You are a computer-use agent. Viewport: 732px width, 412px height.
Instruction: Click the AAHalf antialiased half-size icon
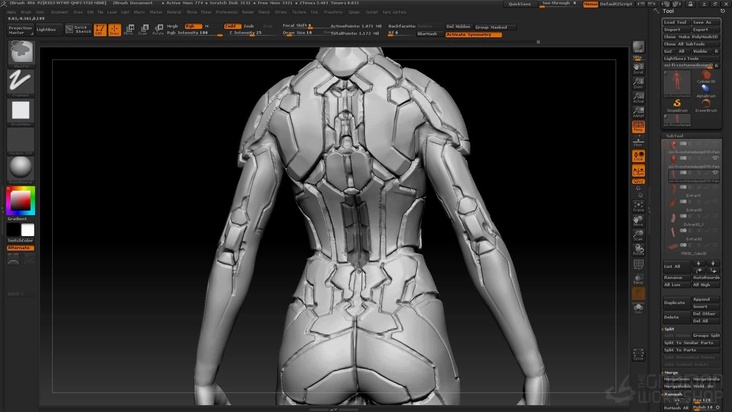coord(638,112)
